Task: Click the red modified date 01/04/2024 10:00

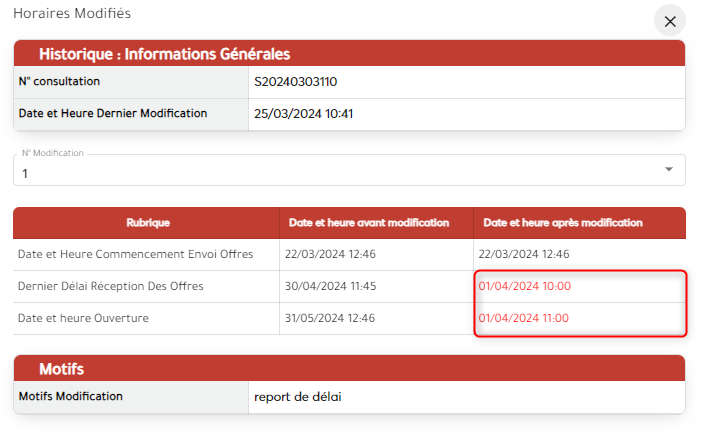Action: (x=525, y=286)
